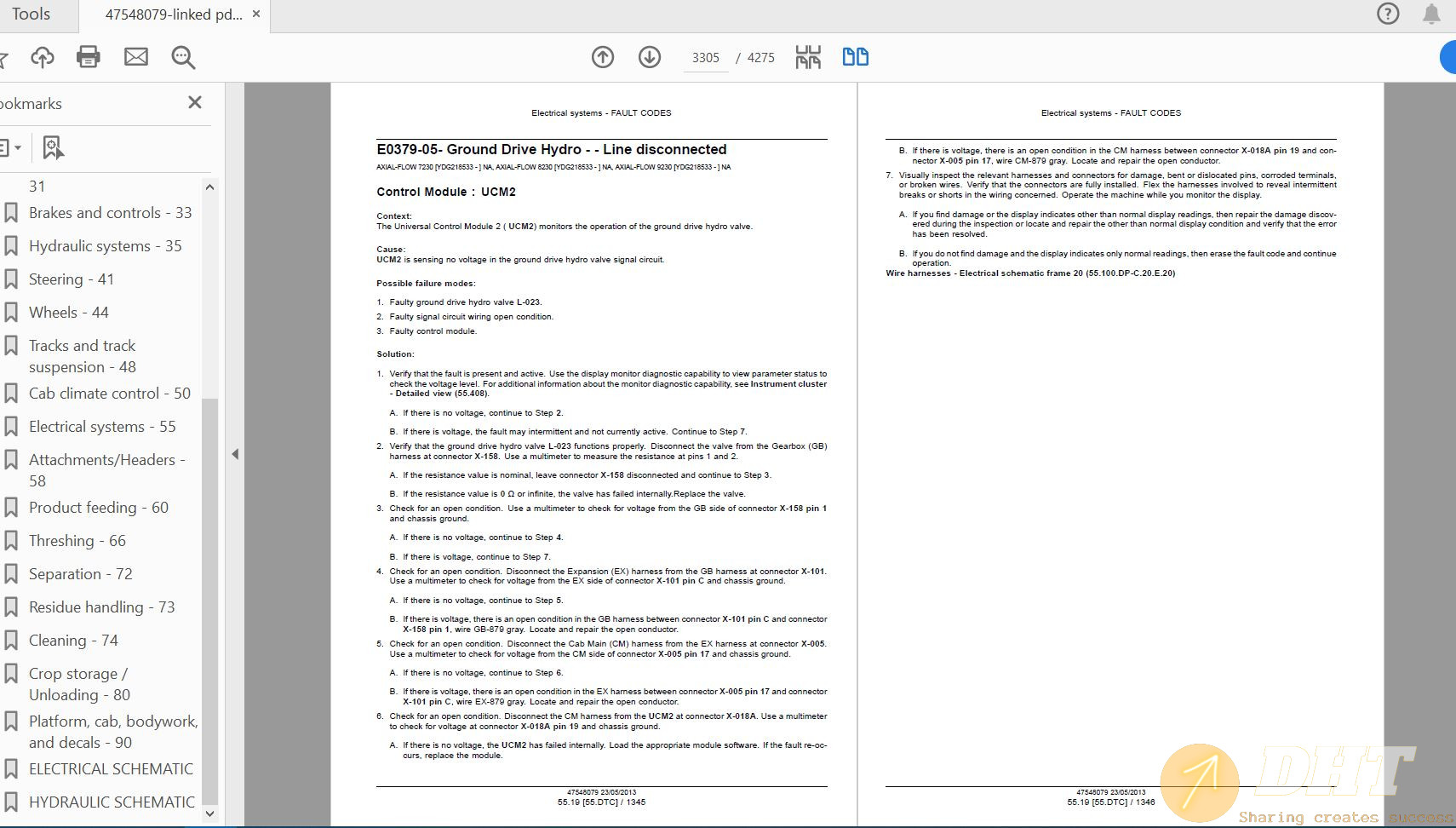
Task: Toggle two-page view icon
Action: [x=856, y=57]
